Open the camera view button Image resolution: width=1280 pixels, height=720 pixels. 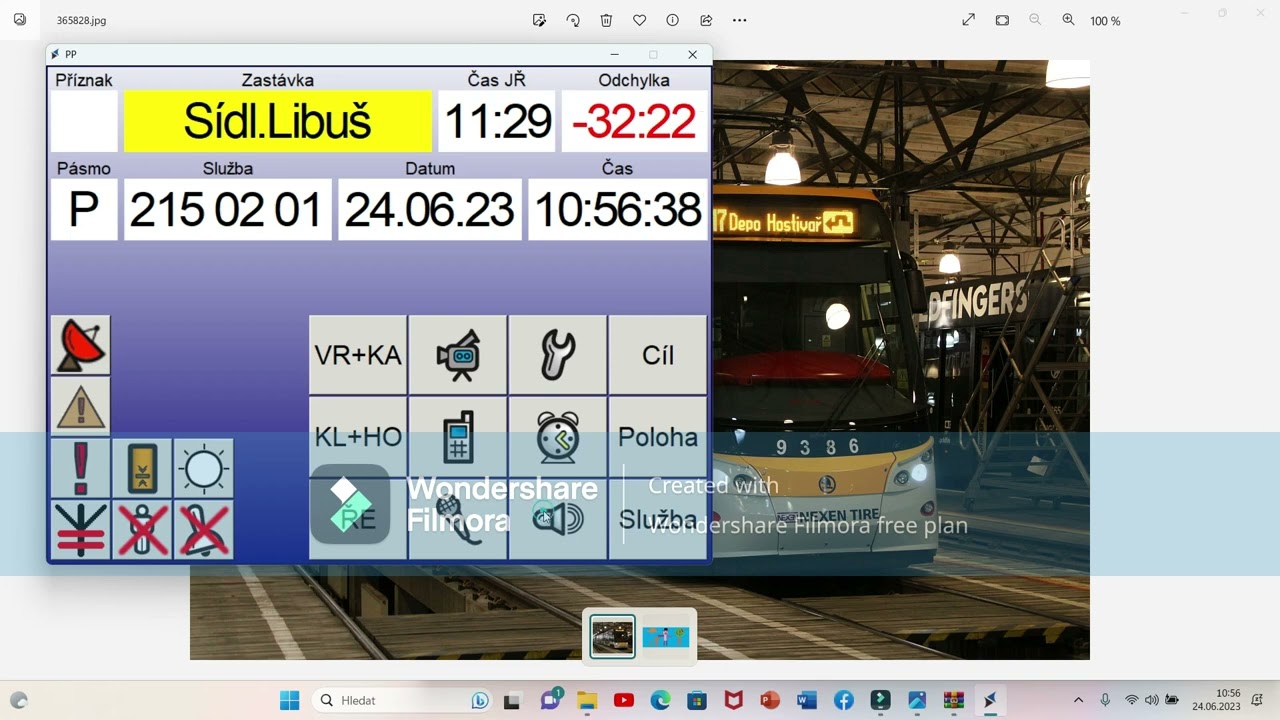458,355
